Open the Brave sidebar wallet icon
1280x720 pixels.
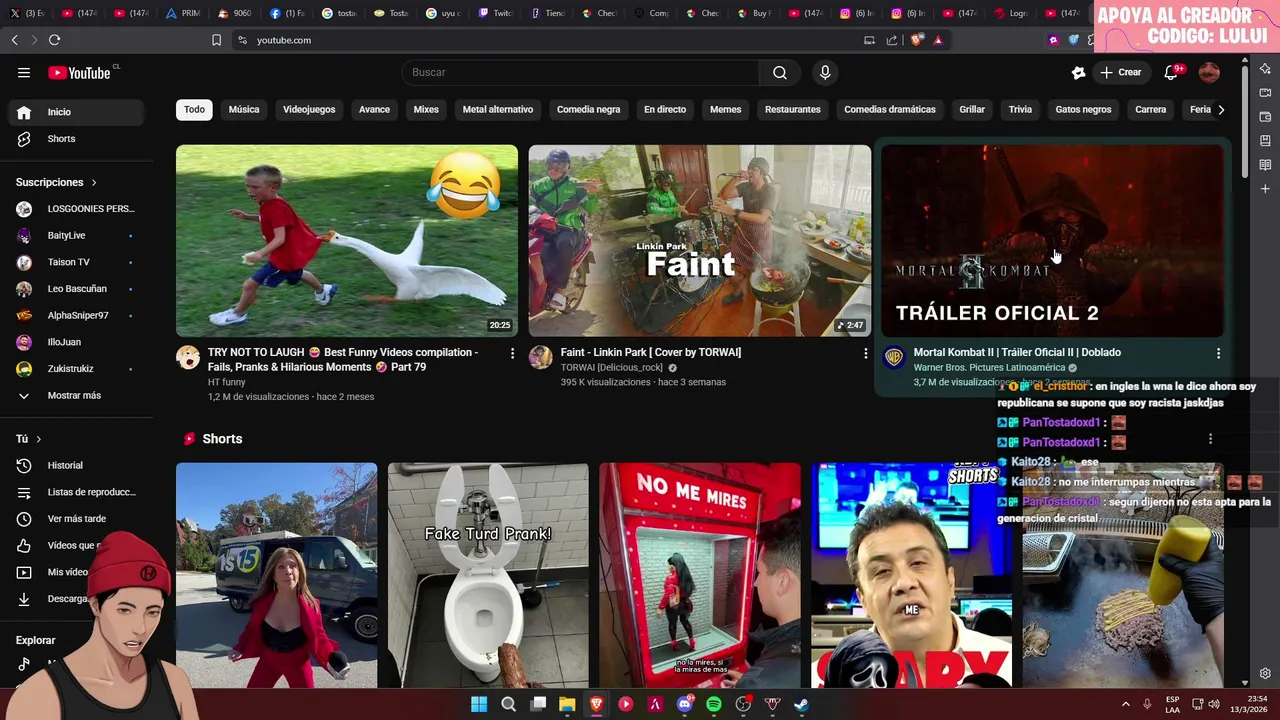pos(1265,117)
